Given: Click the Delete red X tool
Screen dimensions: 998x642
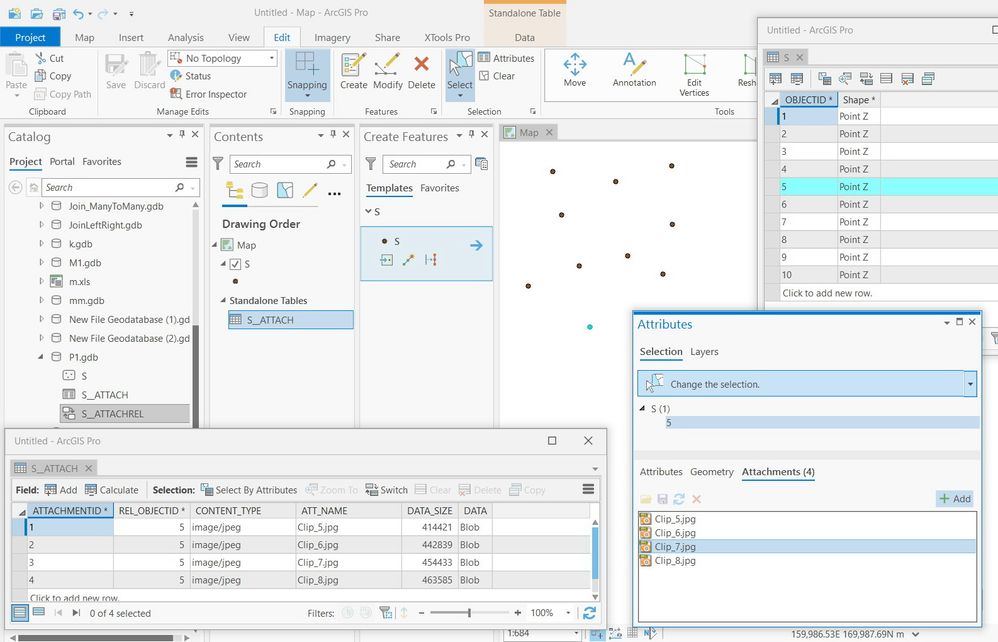Looking at the screenshot, I should pos(421,71).
